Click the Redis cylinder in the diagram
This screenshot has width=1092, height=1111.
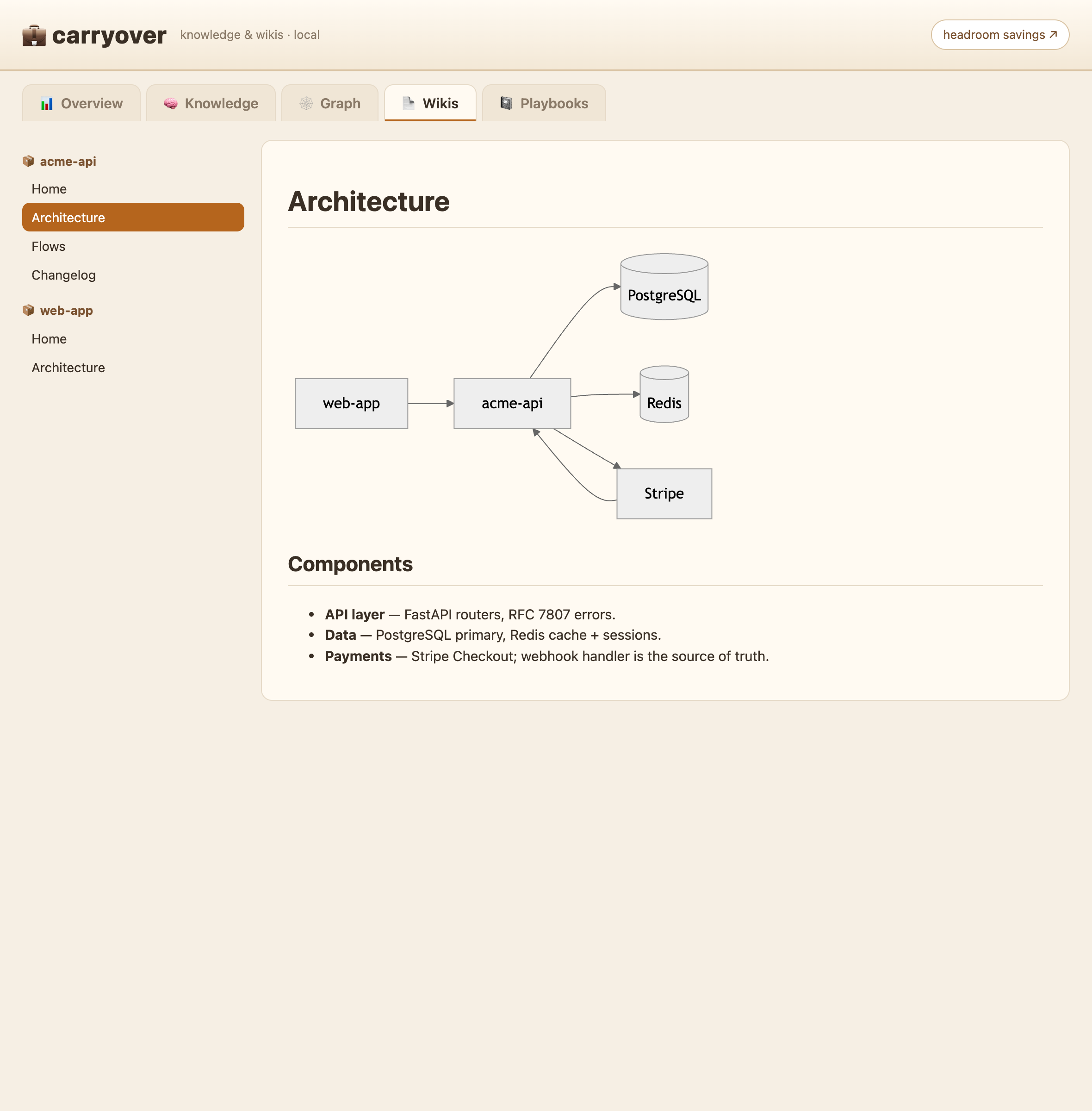point(664,394)
